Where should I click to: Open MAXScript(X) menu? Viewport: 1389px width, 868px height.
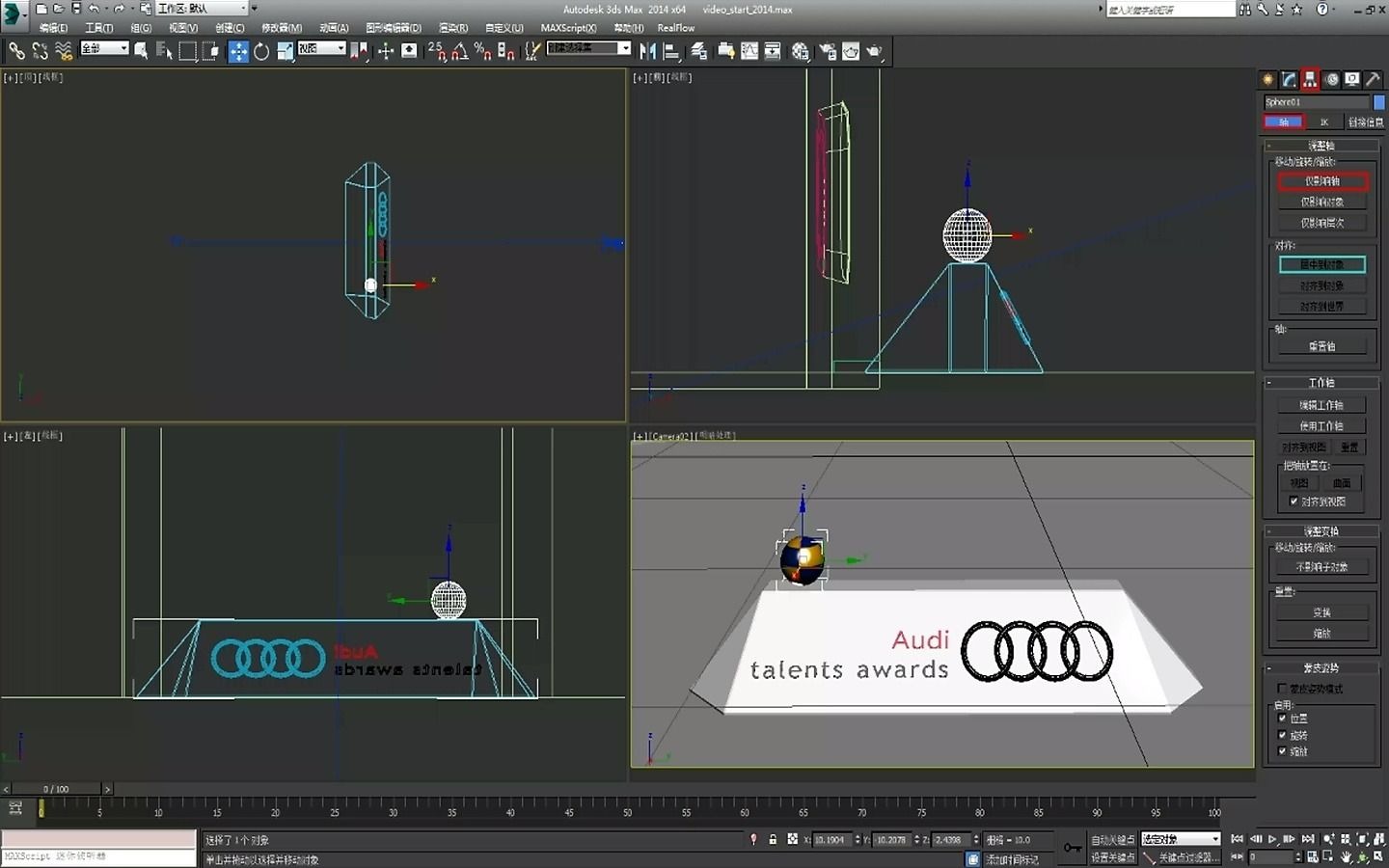tap(568, 28)
